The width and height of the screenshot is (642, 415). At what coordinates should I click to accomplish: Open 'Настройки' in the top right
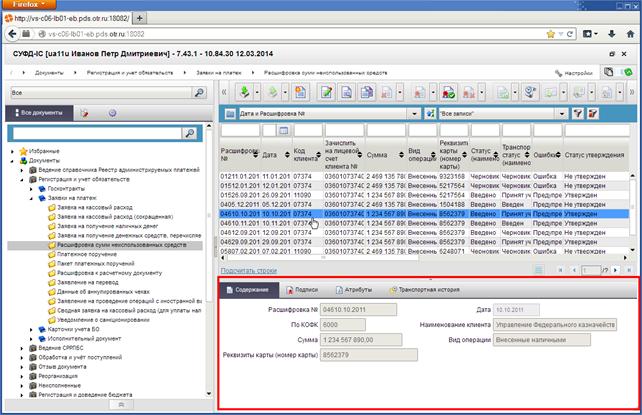coord(574,73)
